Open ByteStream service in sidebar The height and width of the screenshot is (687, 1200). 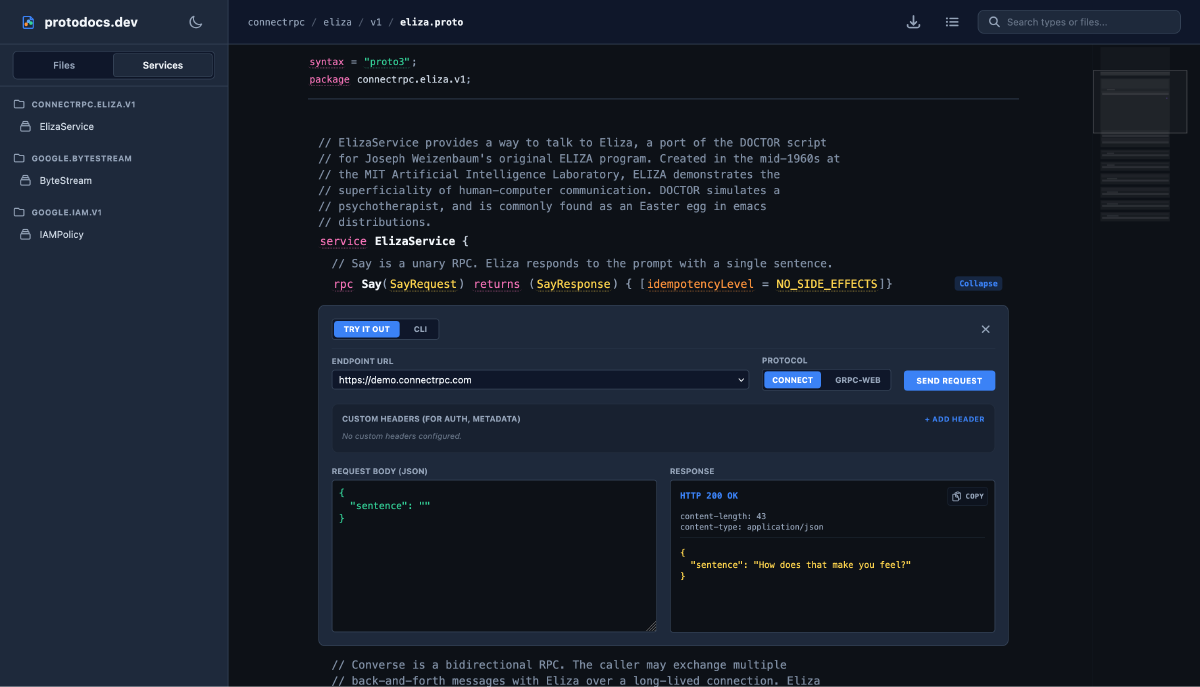(x=66, y=181)
